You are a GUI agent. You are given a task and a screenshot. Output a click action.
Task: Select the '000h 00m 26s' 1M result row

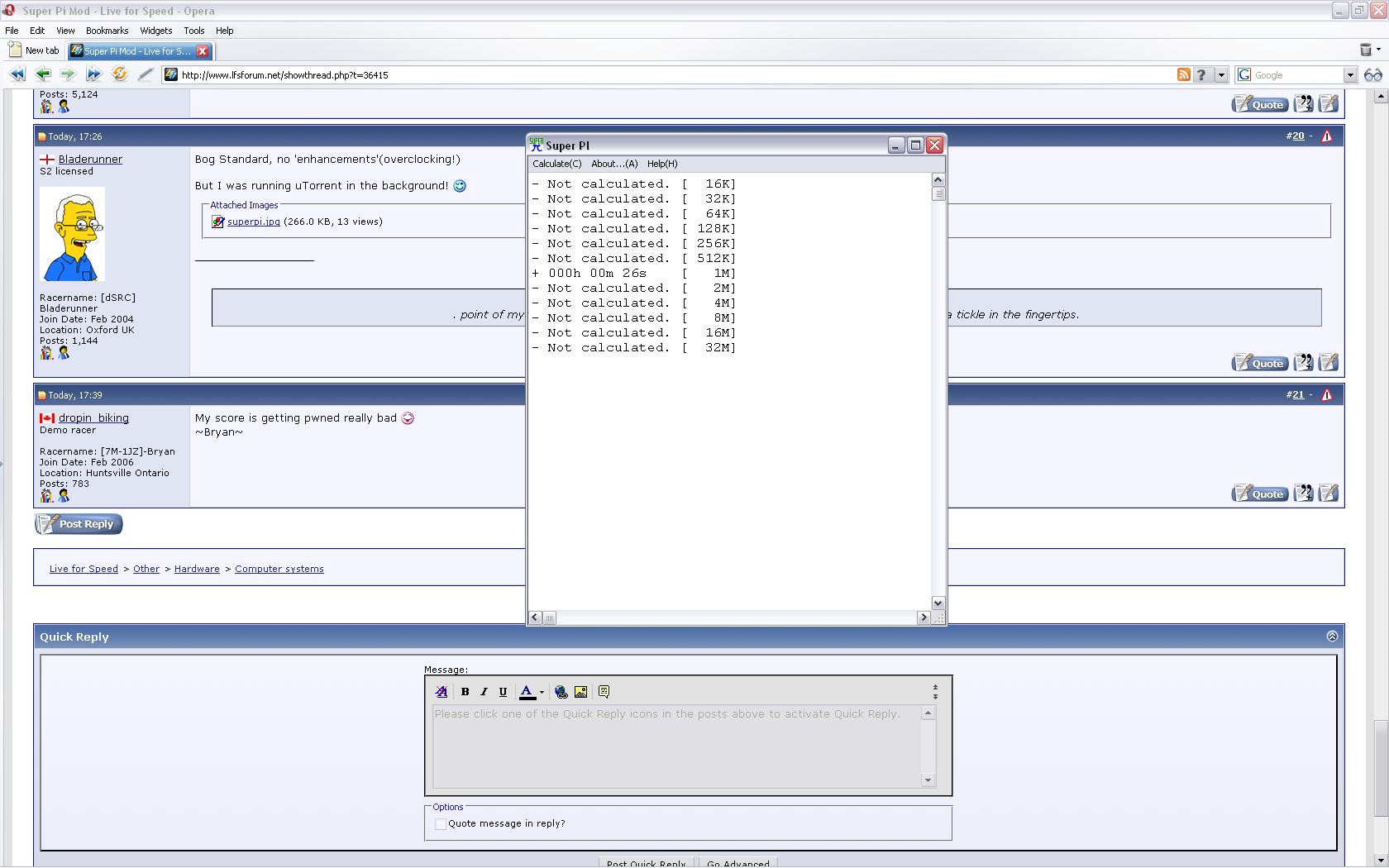coord(634,274)
